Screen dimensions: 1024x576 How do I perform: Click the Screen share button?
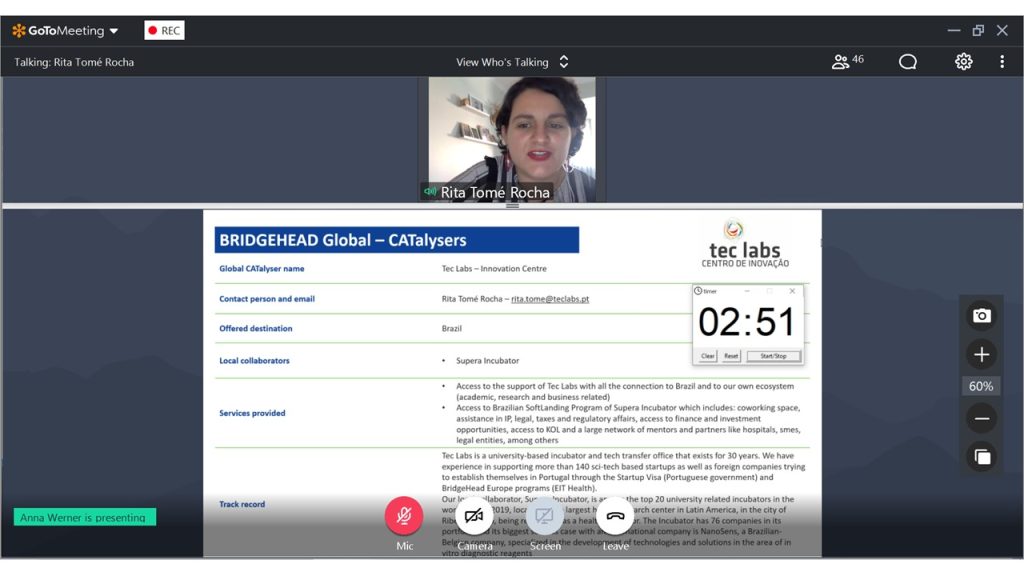[545, 516]
